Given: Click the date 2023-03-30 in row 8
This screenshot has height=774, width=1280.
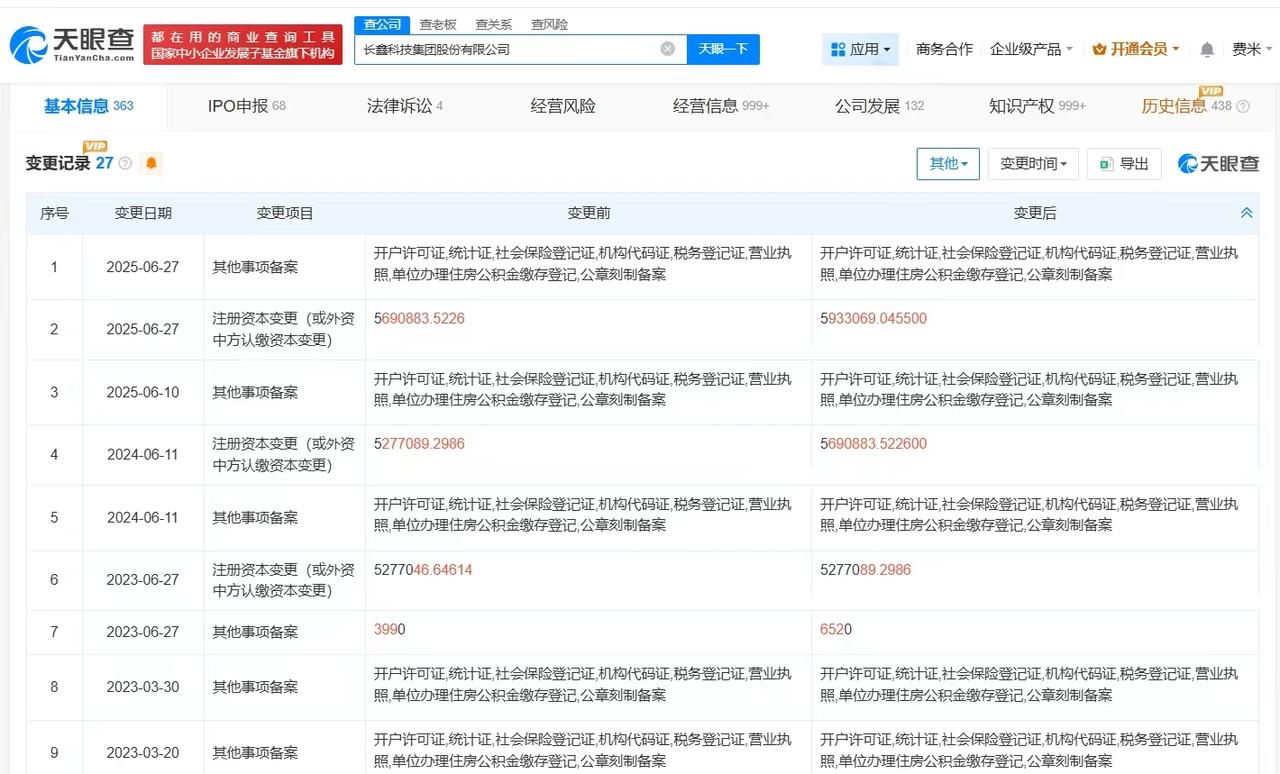Looking at the screenshot, I should pyautogui.click(x=143, y=687).
